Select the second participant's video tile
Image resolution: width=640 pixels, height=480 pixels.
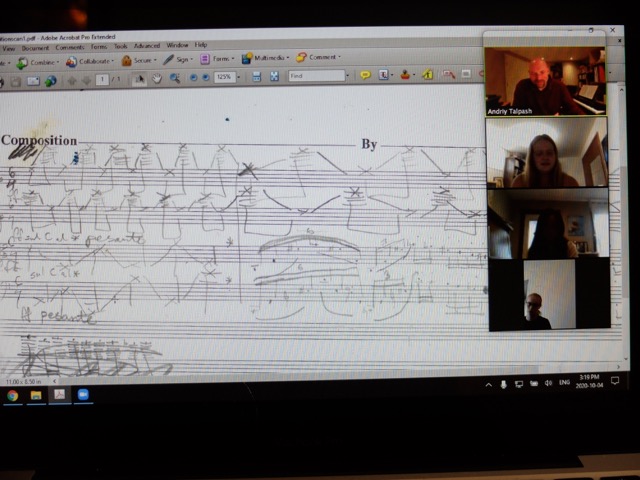click(x=547, y=152)
